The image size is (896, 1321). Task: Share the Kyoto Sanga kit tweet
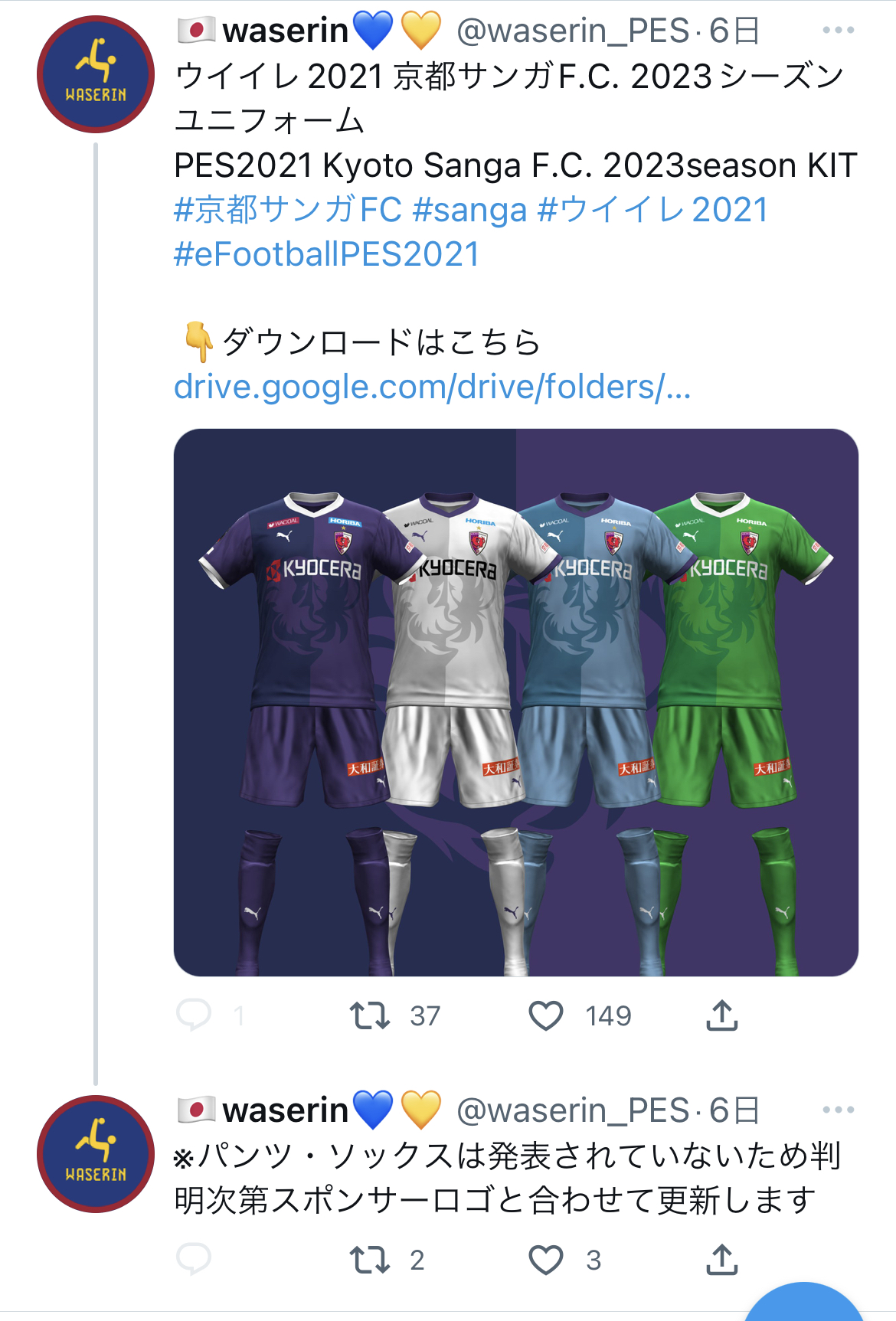[x=721, y=1015]
